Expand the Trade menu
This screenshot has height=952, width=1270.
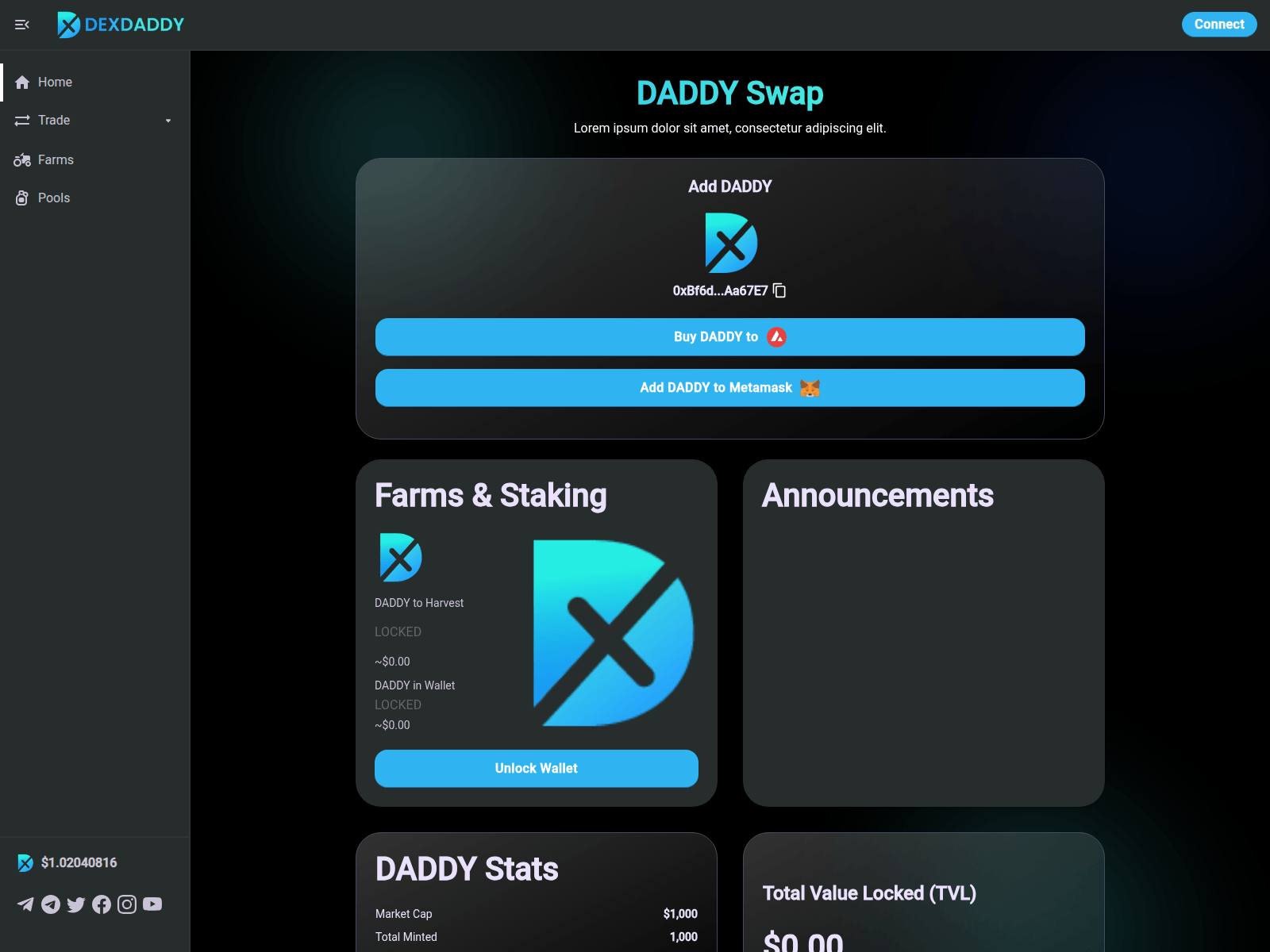(x=53, y=120)
